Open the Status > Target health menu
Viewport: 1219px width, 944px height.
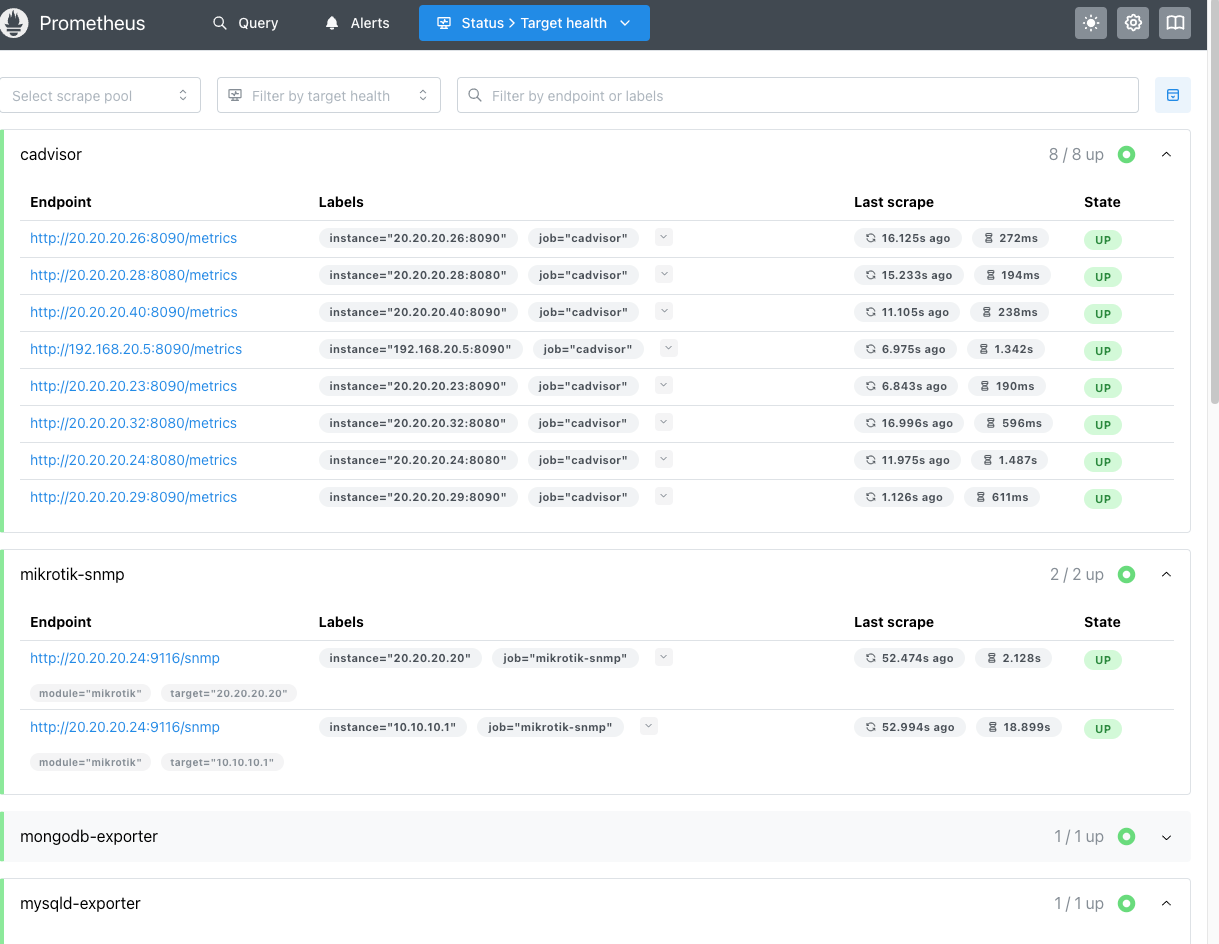(x=534, y=23)
